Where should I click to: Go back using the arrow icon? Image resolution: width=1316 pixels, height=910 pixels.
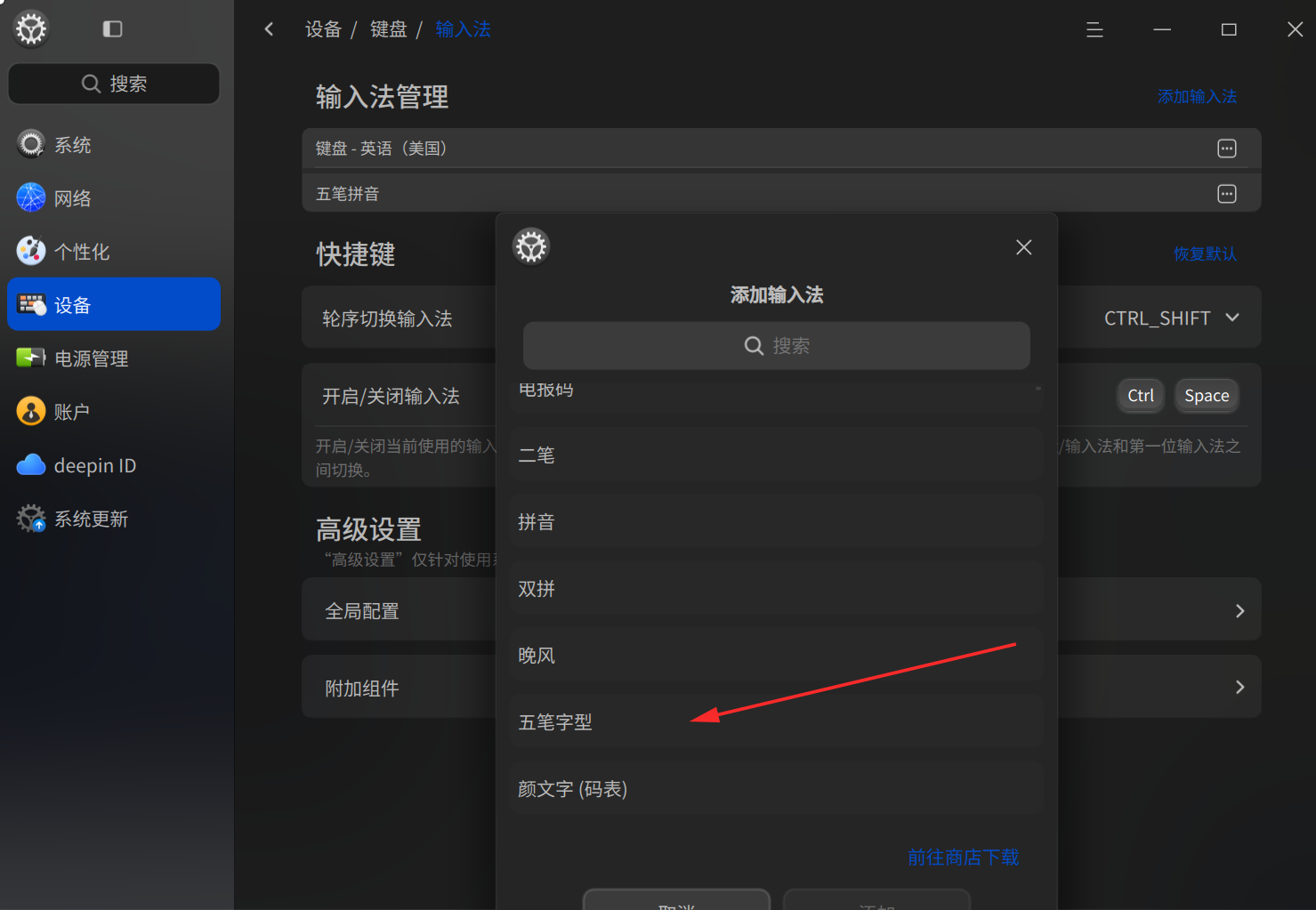269,29
